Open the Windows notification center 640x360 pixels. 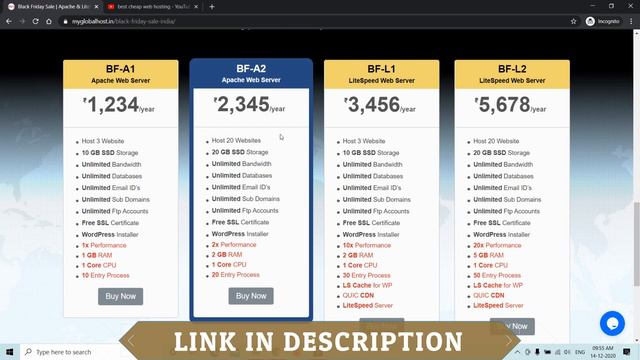point(627,352)
